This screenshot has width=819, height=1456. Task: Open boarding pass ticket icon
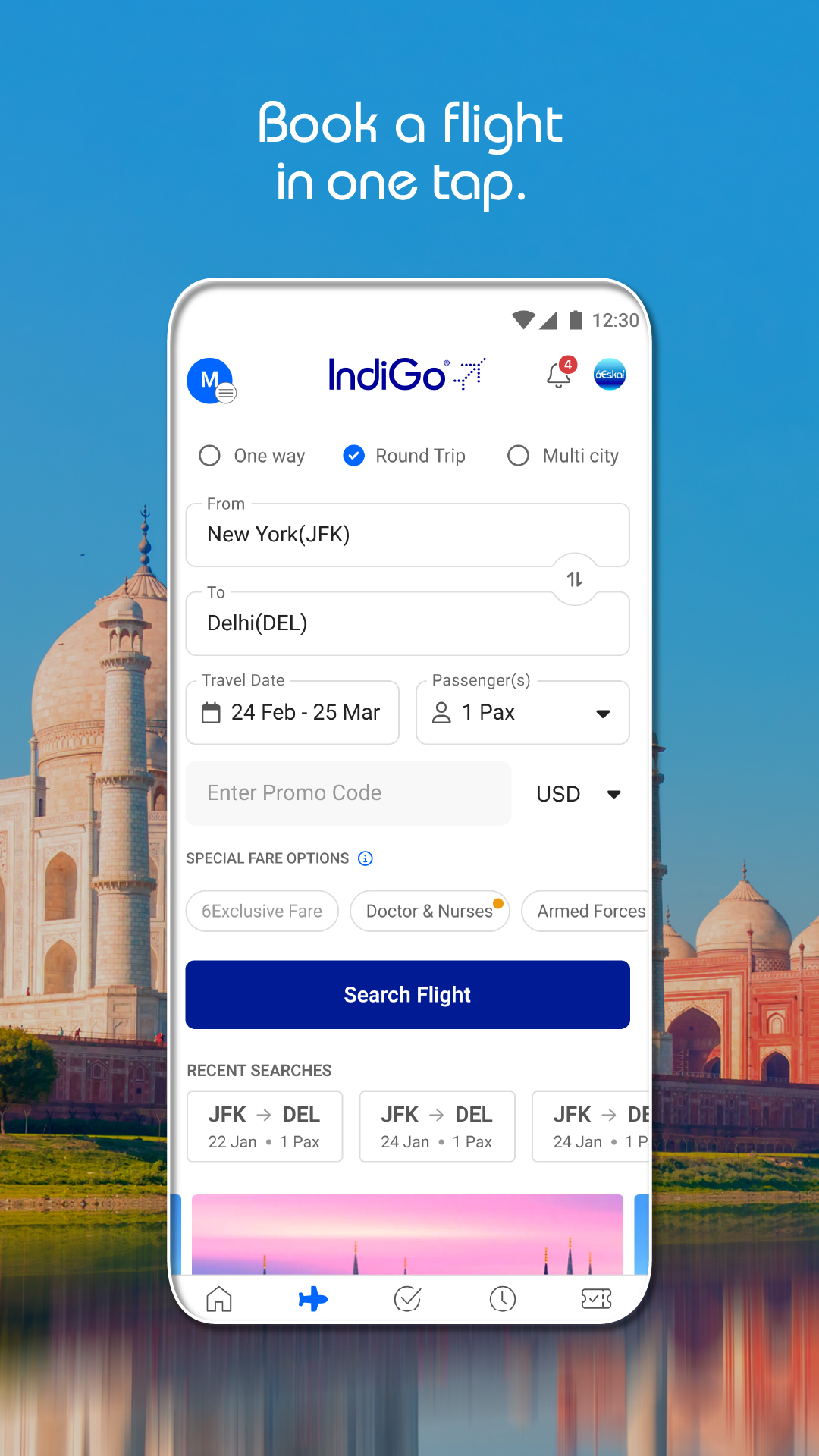pos(597,1299)
